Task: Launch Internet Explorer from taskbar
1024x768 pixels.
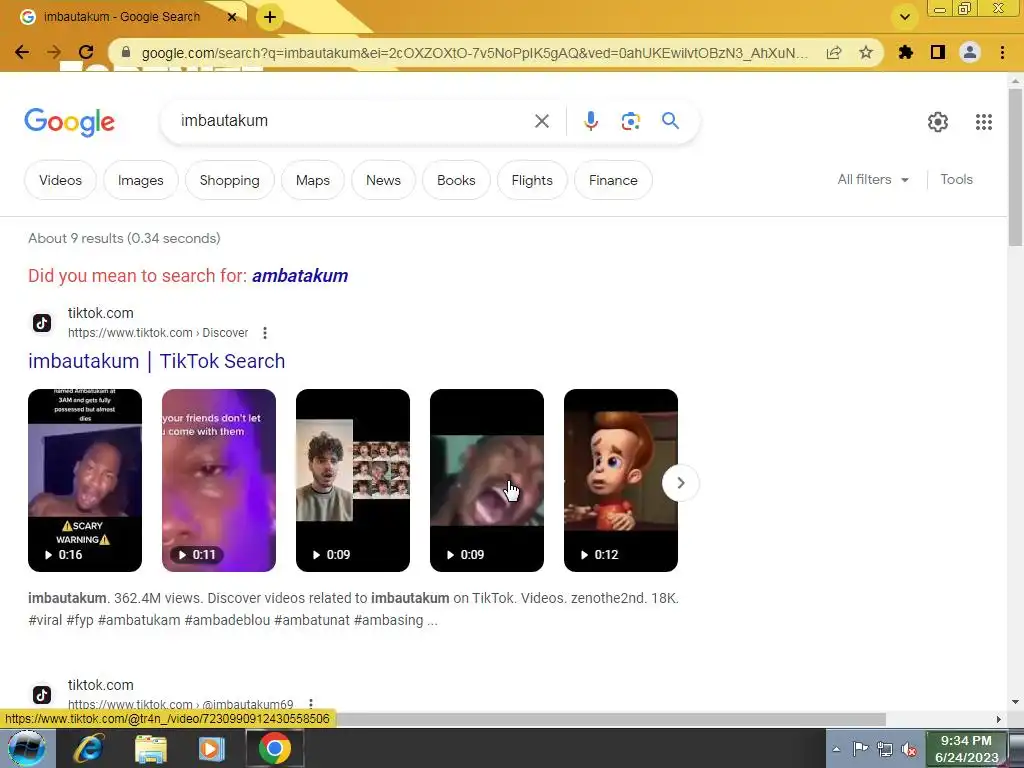Action: pyautogui.click(x=88, y=749)
